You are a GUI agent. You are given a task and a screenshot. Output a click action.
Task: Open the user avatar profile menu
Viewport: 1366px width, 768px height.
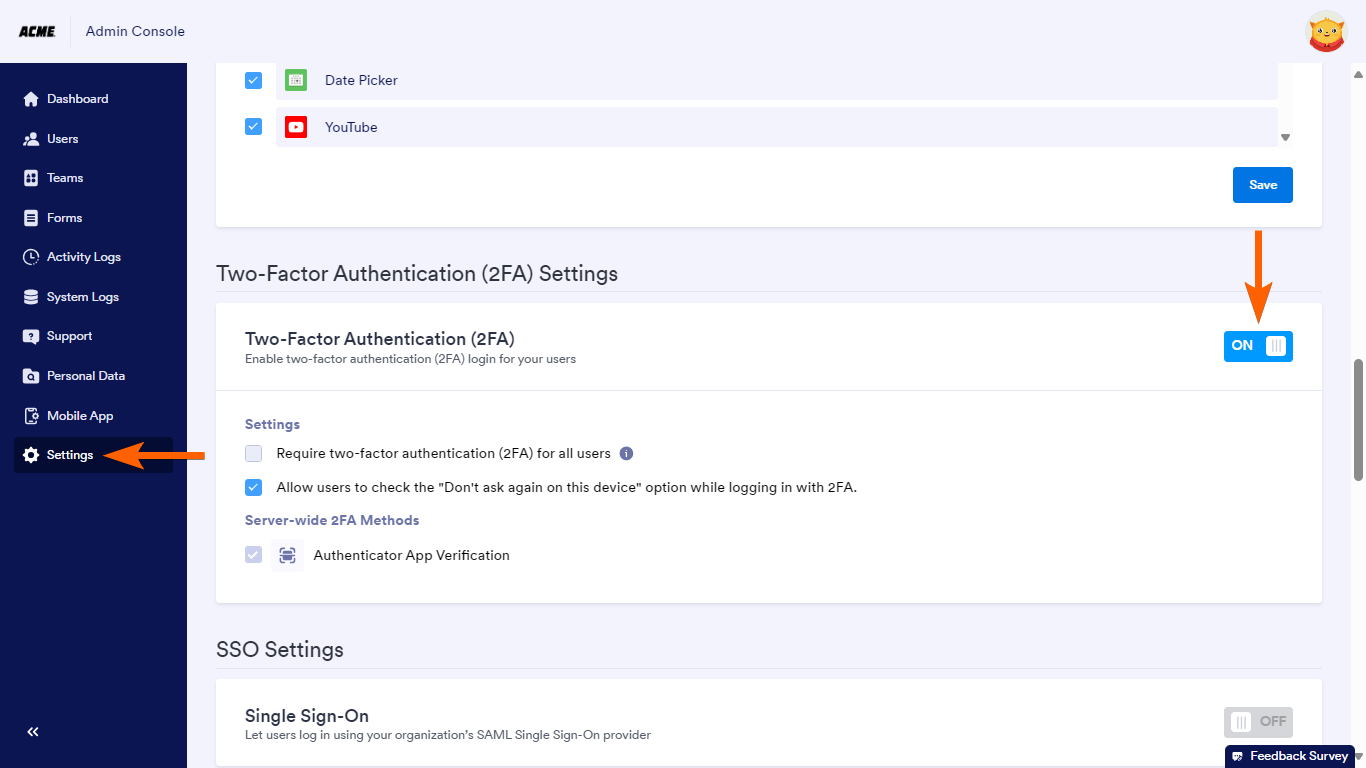pyautogui.click(x=1327, y=32)
